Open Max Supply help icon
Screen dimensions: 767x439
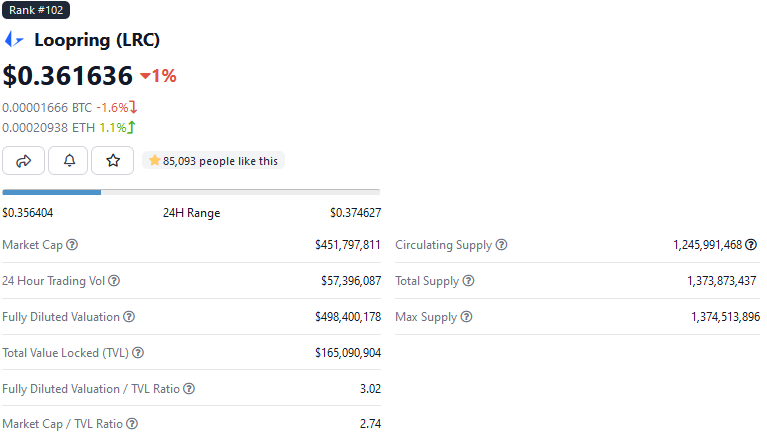[467, 317]
